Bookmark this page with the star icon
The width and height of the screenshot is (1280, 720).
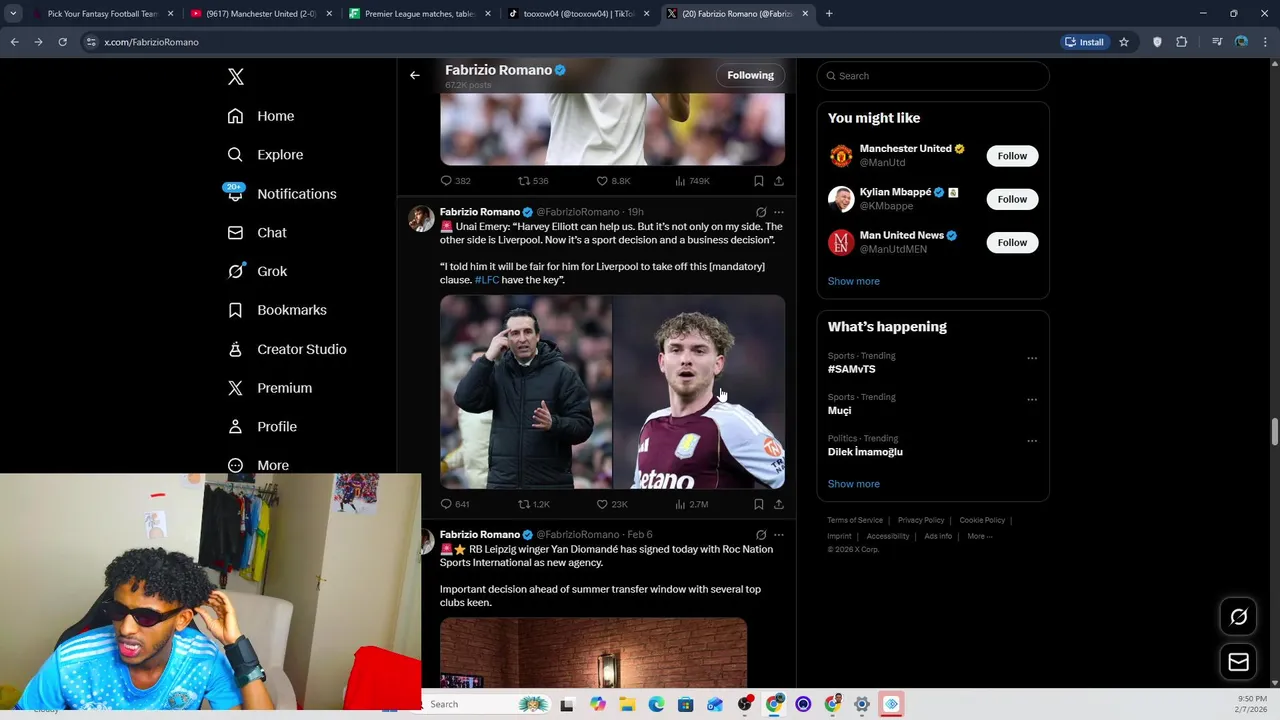click(1124, 42)
